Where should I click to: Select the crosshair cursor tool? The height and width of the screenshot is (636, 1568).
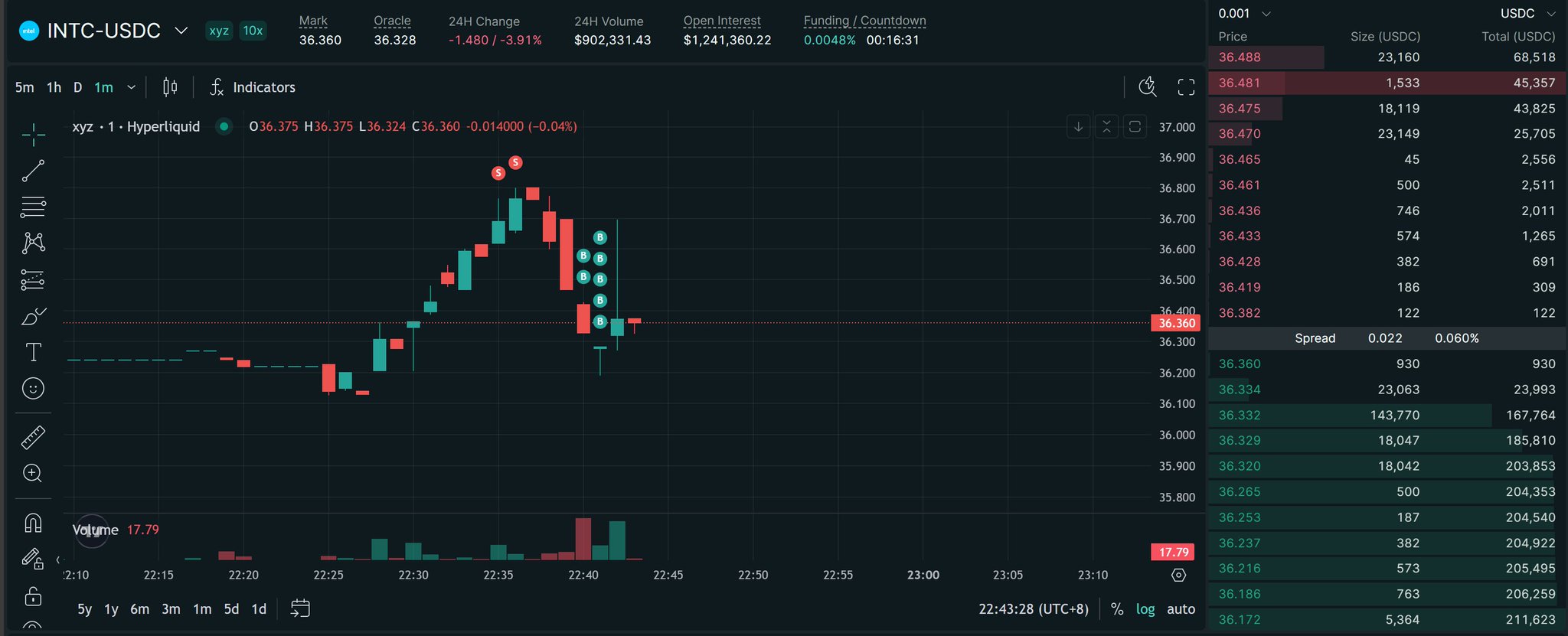tap(33, 135)
